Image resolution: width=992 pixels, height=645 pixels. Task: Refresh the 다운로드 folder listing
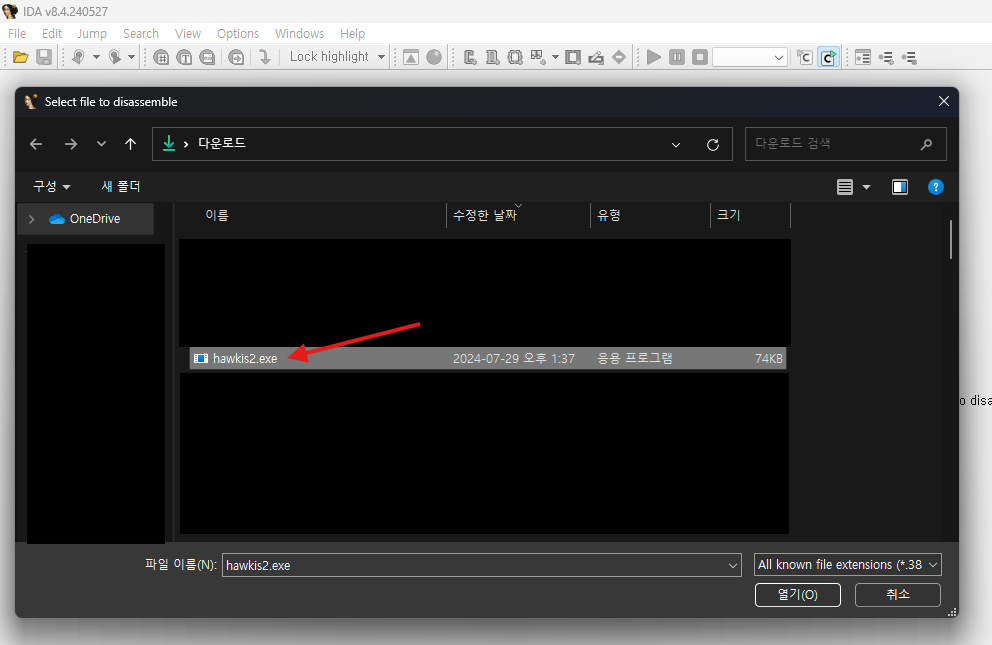[712, 143]
